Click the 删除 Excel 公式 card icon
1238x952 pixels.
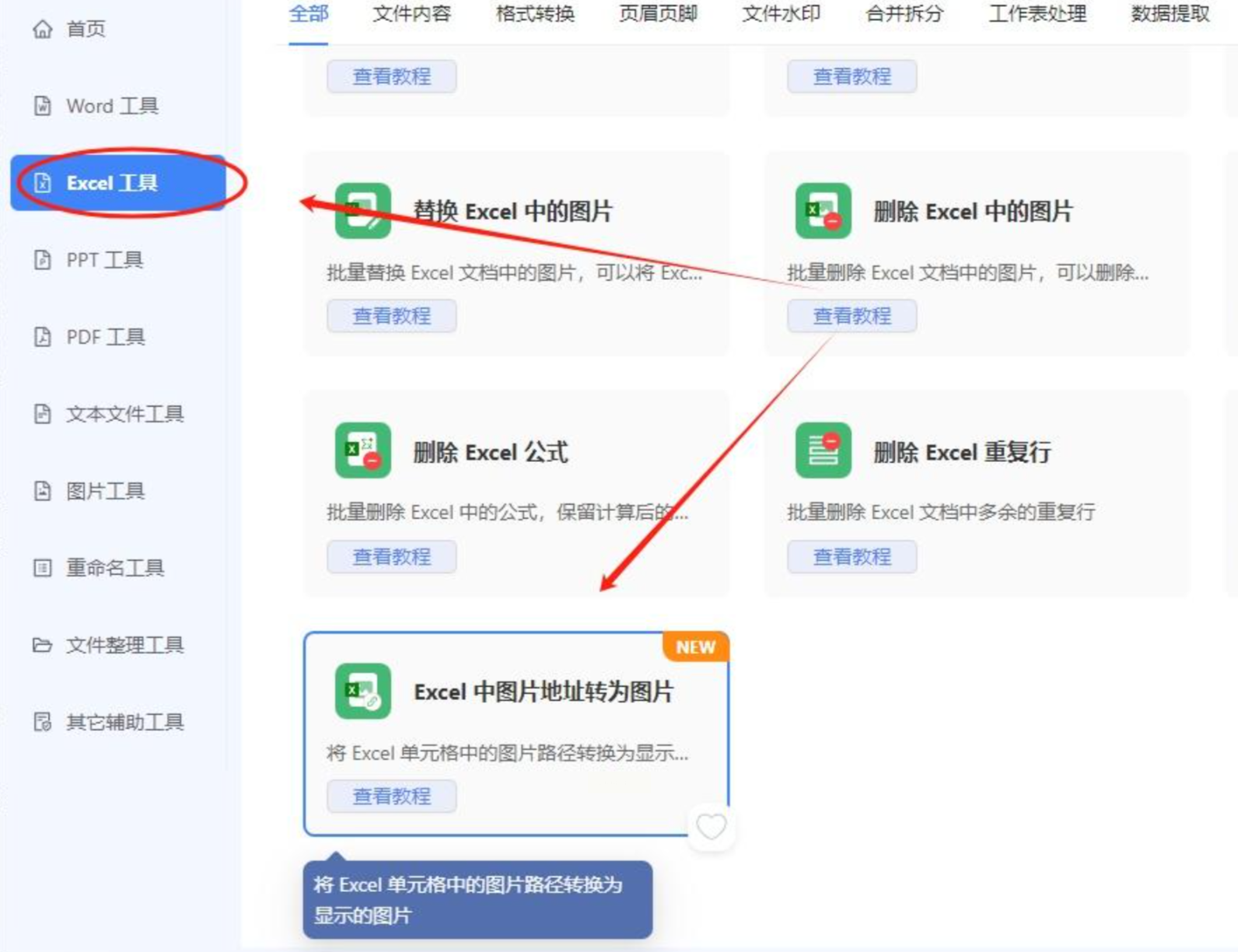point(363,450)
